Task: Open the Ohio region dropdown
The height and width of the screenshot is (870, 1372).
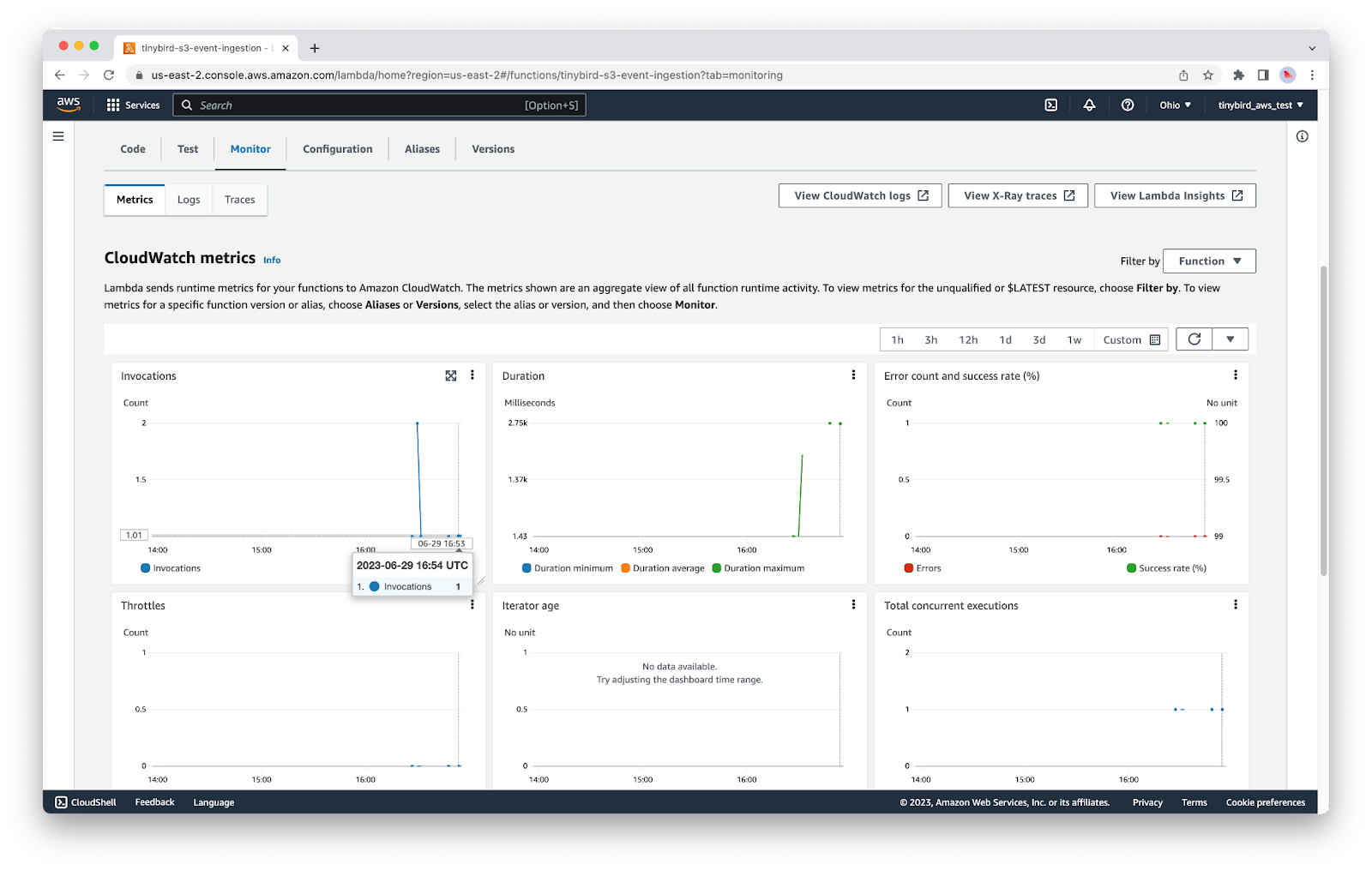Action: click(x=1175, y=105)
